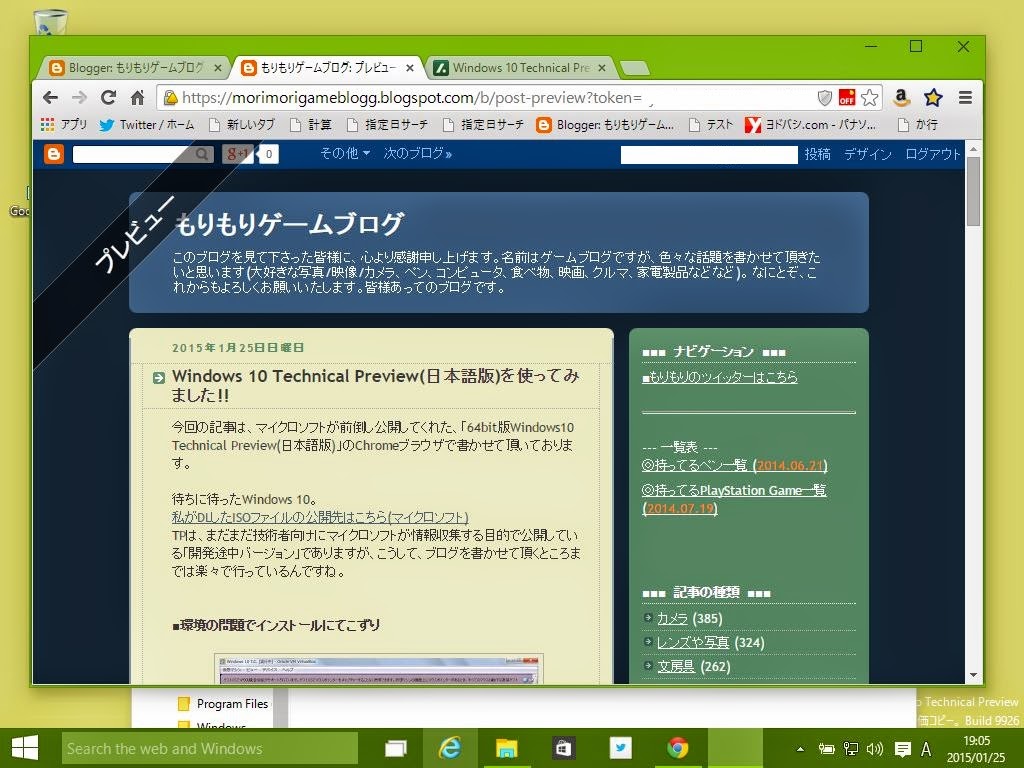Click the shield icon in address bar

tap(825, 98)
